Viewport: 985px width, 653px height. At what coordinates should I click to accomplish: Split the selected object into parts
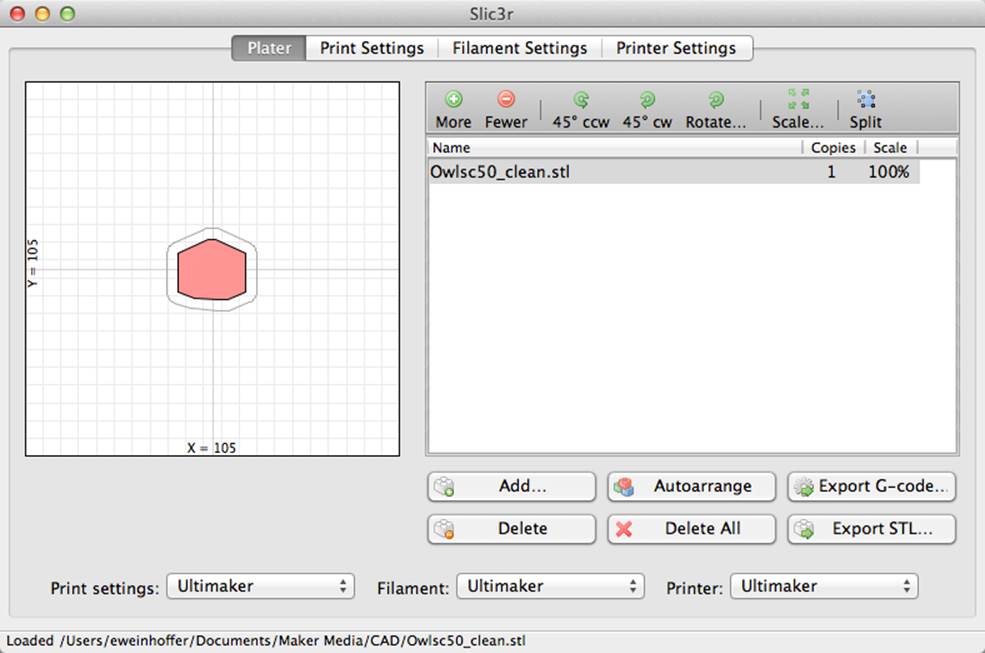pos(866,109)
